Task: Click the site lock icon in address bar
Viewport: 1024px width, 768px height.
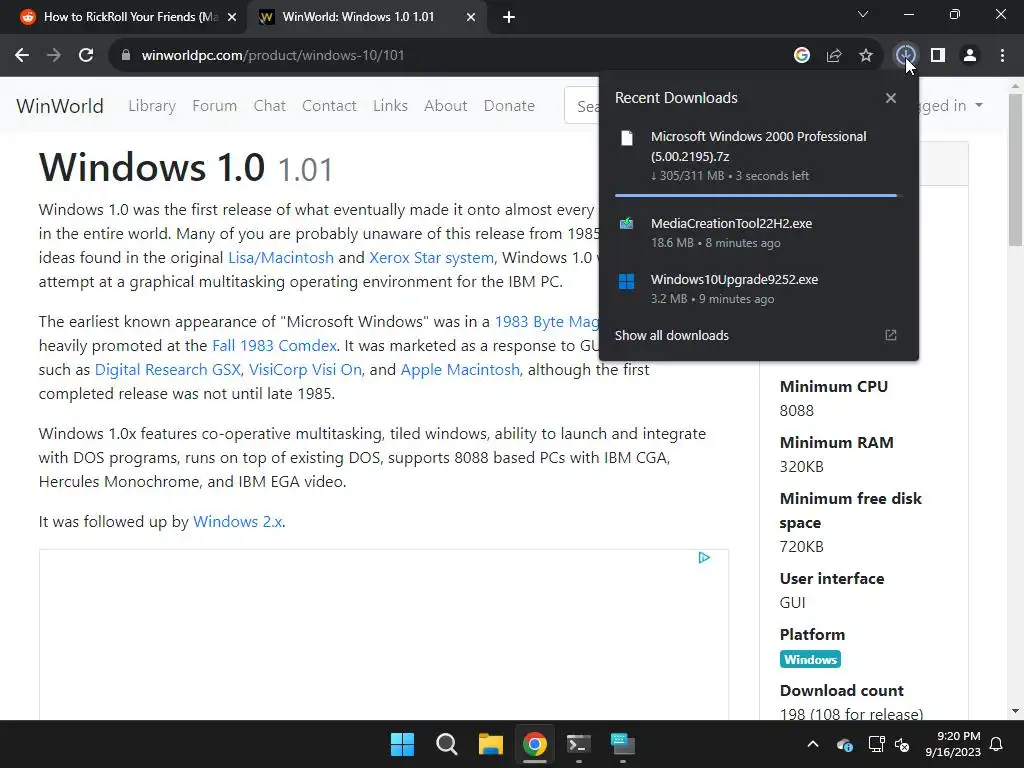Action: [x=126, y=56]
